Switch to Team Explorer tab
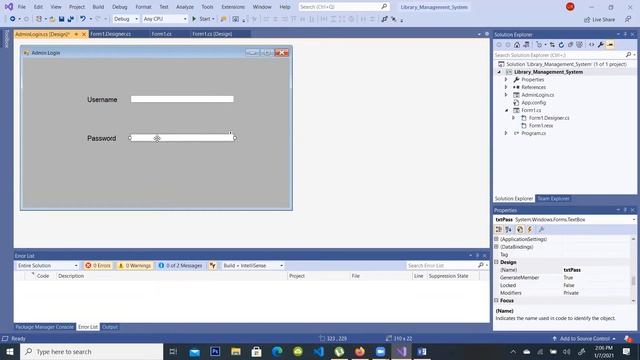Screen dimensions: 640x360 point(553,199)
